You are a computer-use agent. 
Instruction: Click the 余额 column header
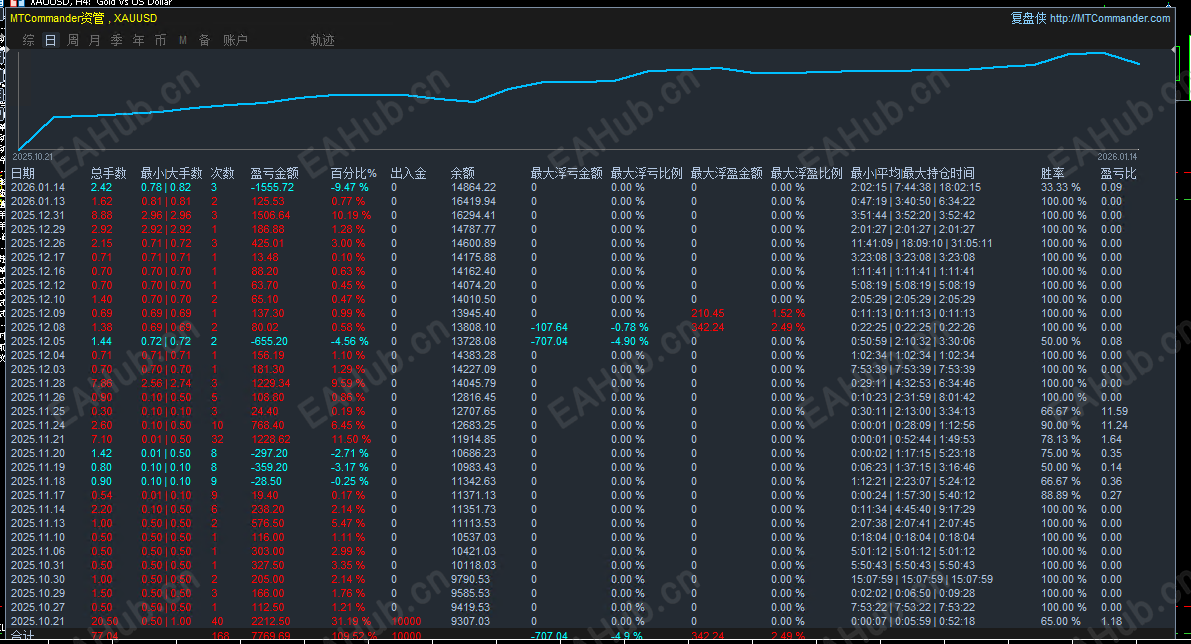(463, 173)
